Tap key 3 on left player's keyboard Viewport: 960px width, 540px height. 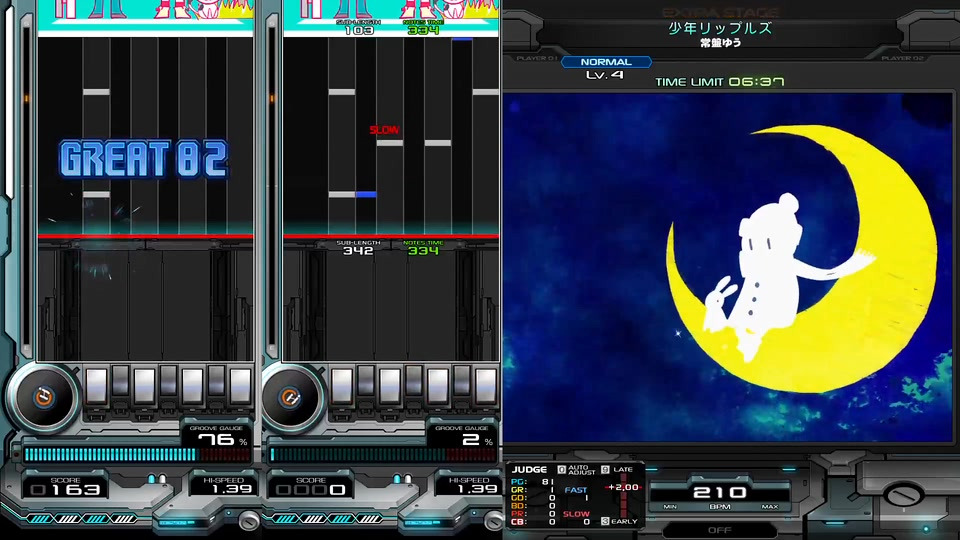(144, 386)
